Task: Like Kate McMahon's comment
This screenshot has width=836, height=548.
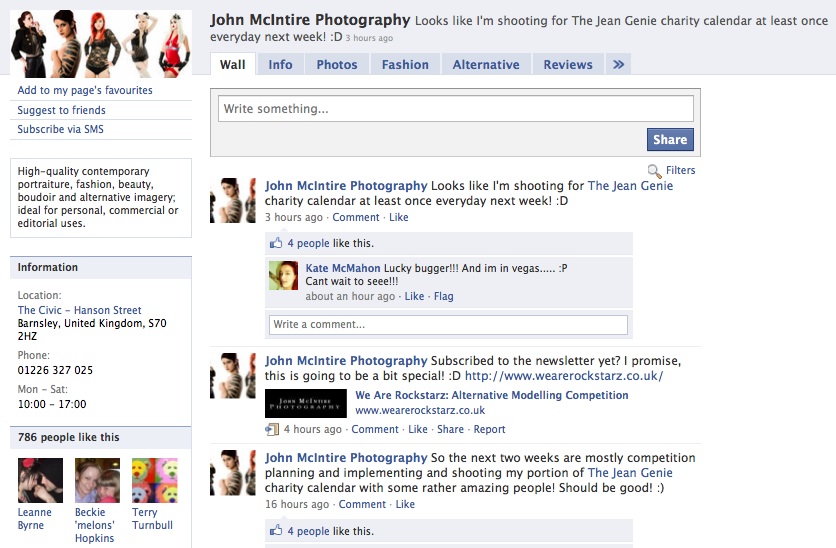Action: [414, 296]
